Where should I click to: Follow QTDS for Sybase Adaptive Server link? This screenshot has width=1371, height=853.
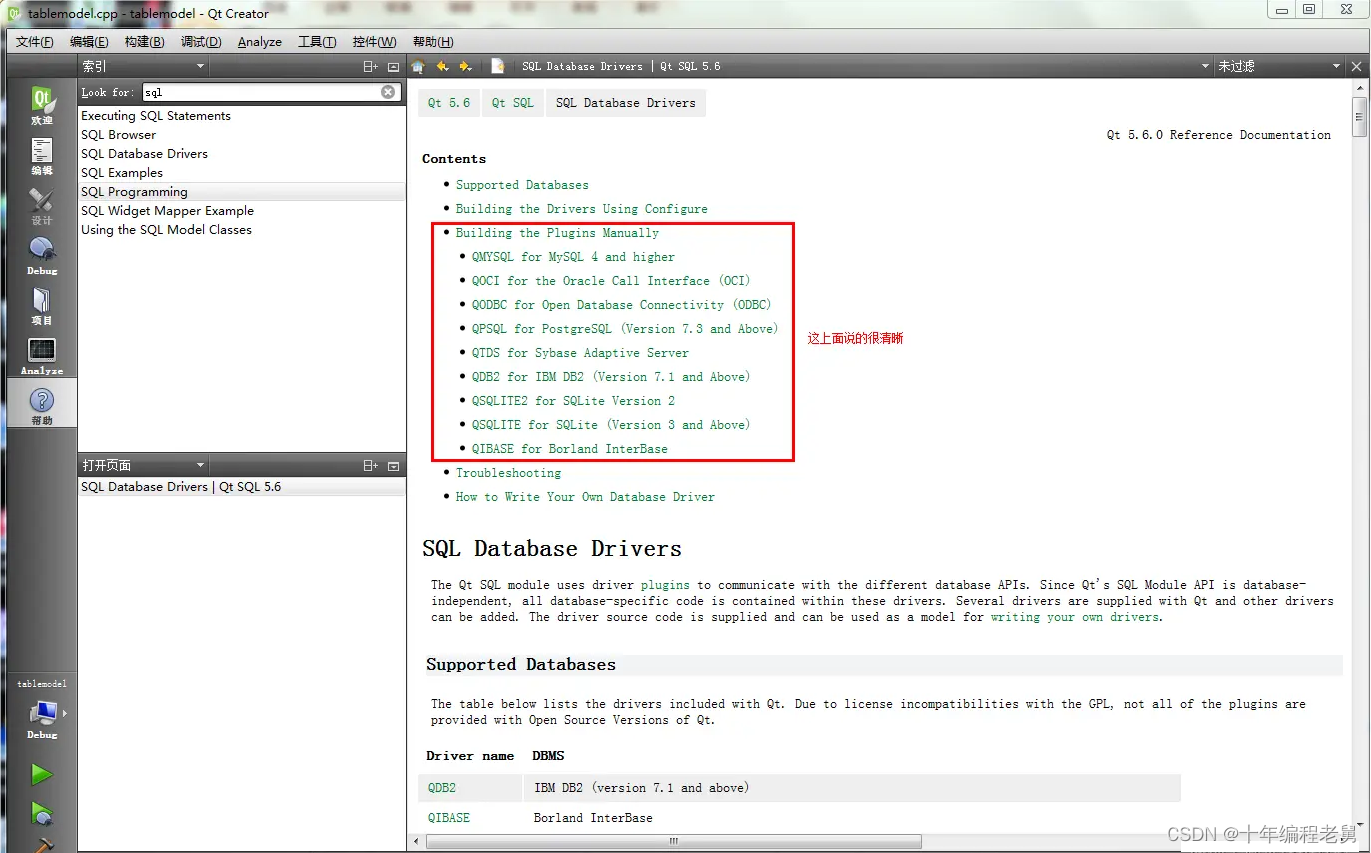580,353
